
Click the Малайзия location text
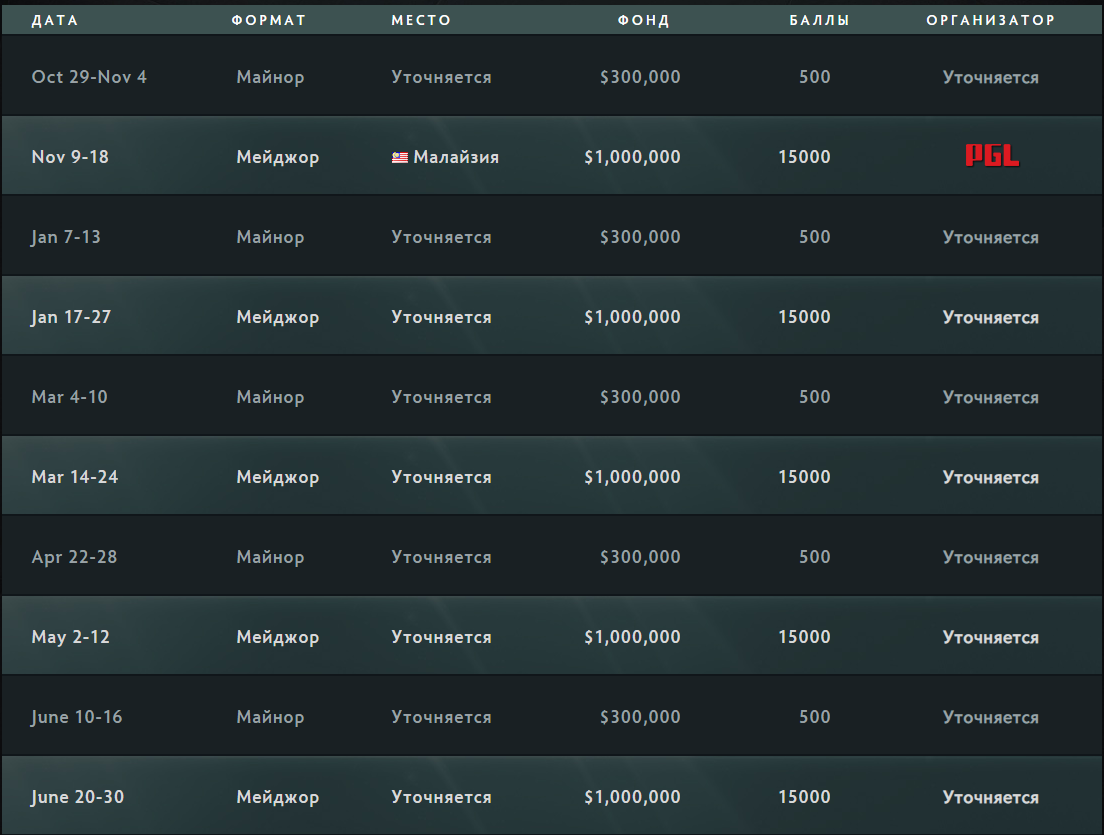point(456,157)
